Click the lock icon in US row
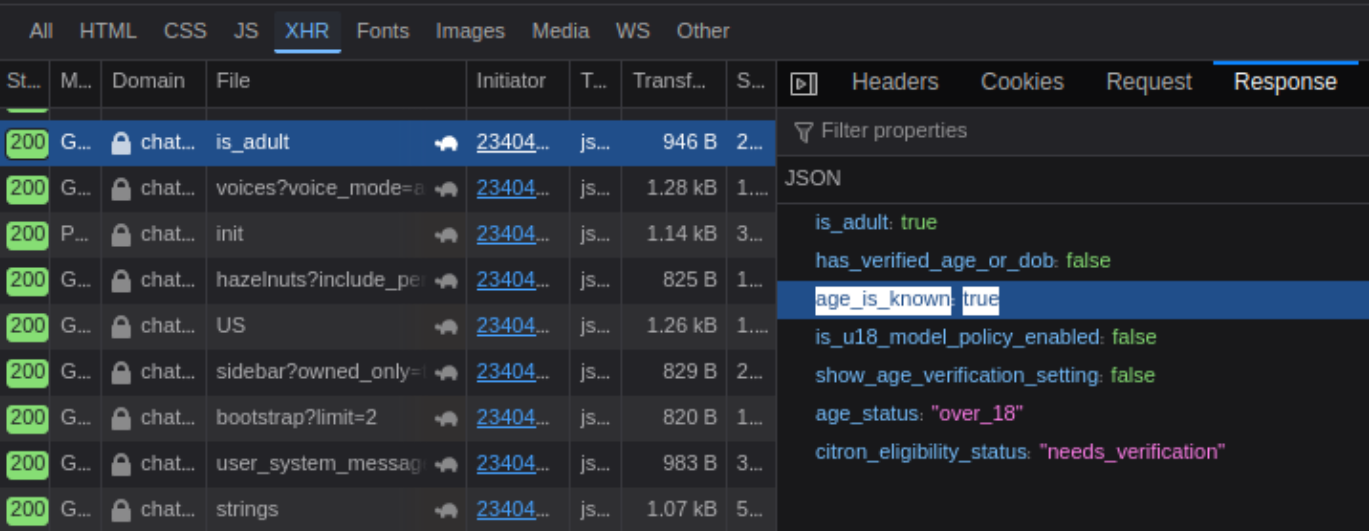The height and width of the screenshot is (531, 1369). click(x=121, y=326)
